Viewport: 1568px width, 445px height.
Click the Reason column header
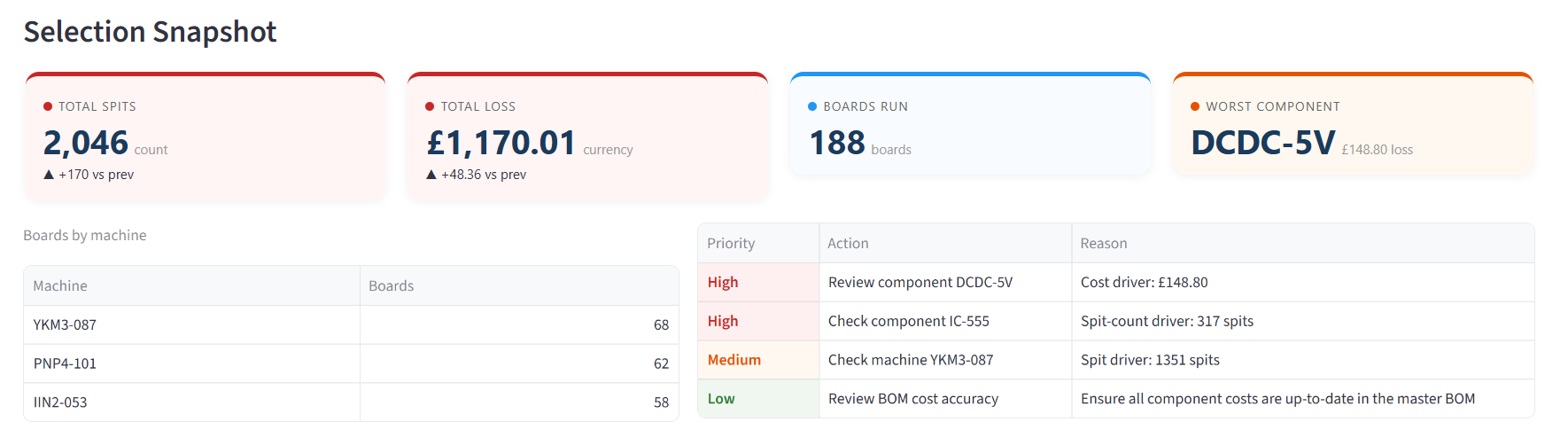click(1303, 243)
